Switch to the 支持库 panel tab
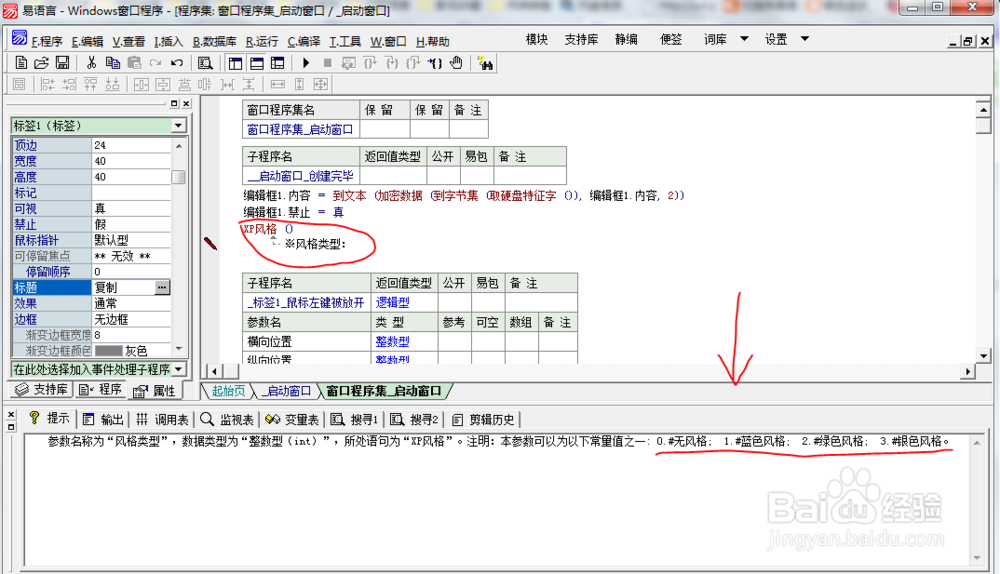Screen dimensions: 1000x574 point(41,390)
